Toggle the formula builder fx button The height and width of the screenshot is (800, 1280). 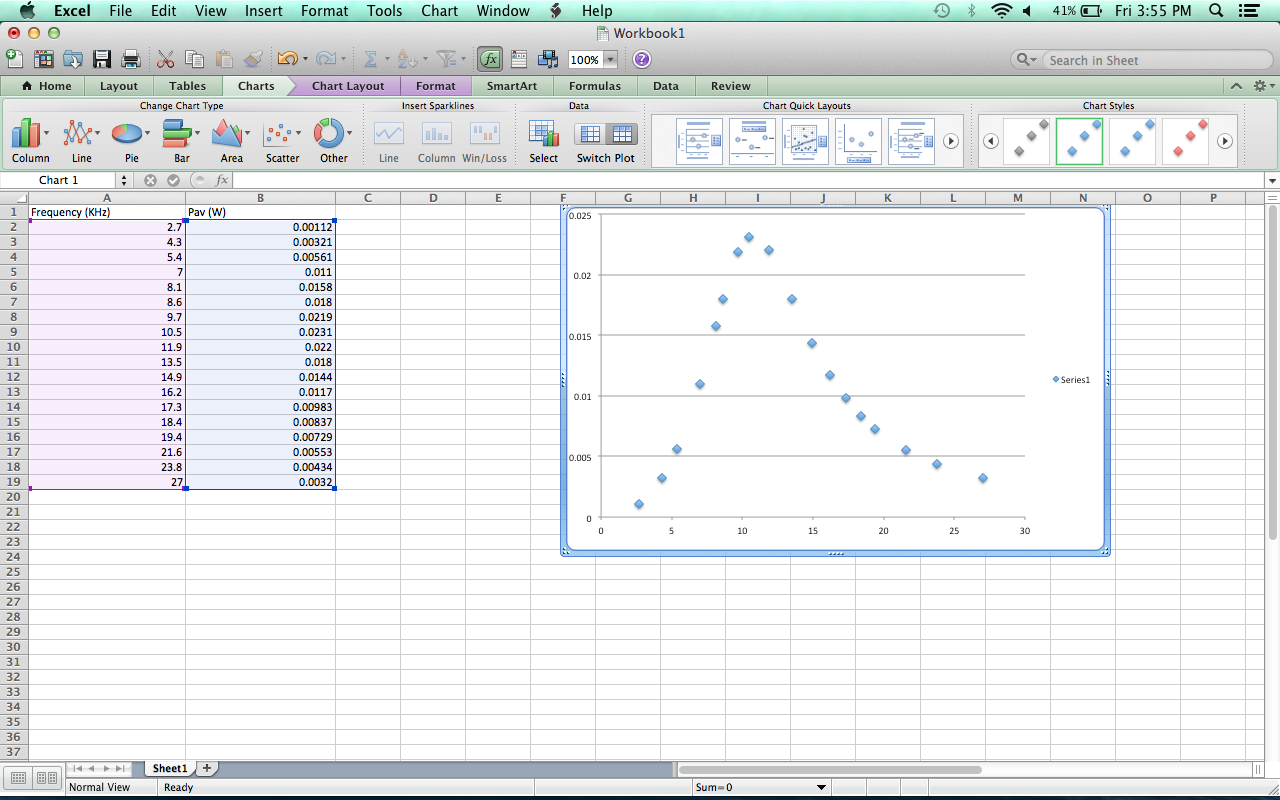490,59
